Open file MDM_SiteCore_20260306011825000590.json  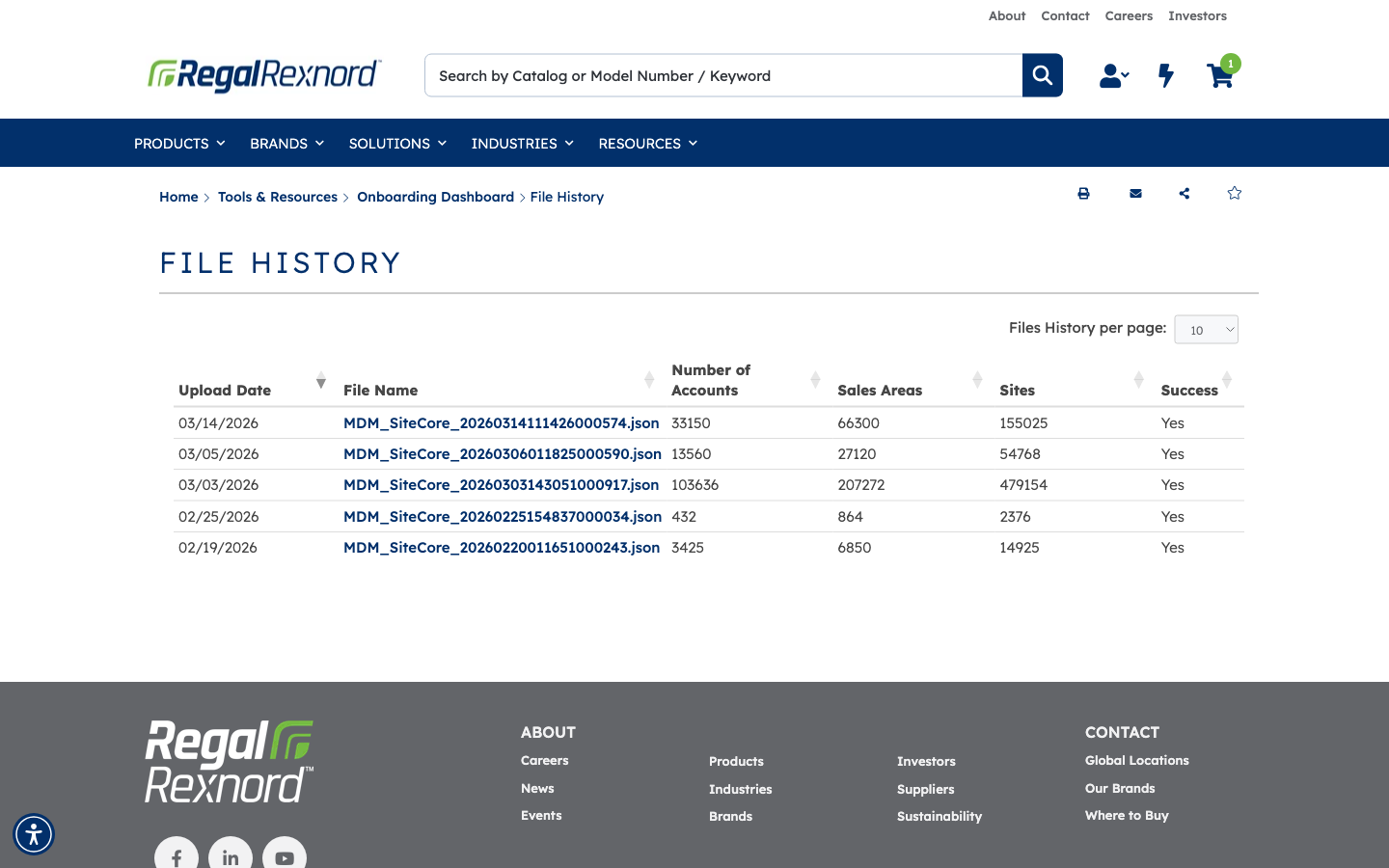tap(503, 454)
